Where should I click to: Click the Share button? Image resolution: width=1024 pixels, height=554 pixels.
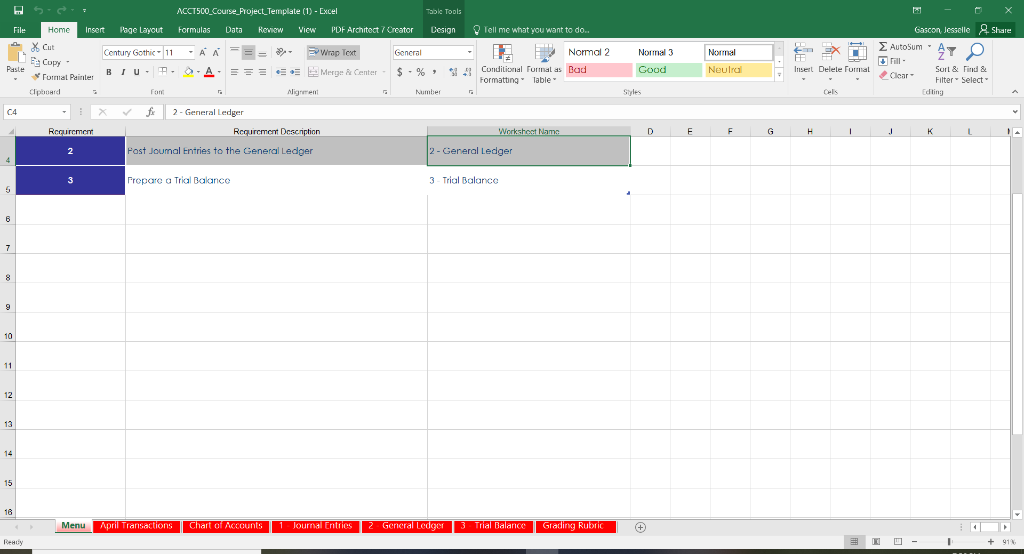995,29
